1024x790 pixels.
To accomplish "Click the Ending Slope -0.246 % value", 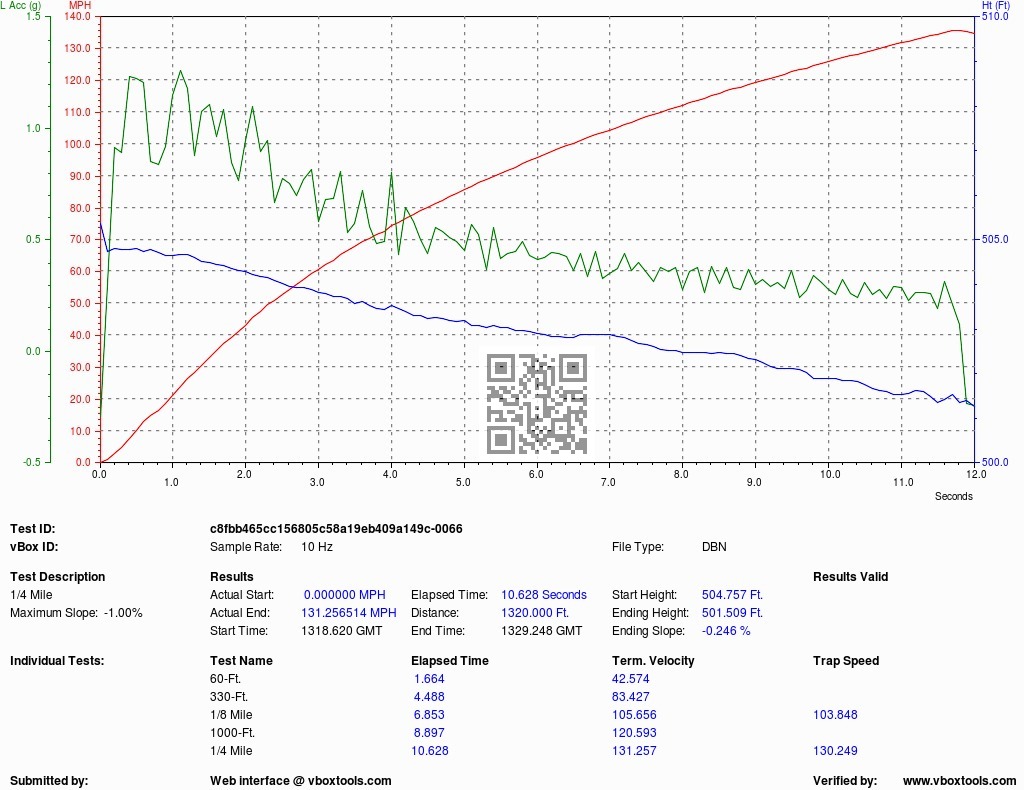I will [x=726, y=631].
